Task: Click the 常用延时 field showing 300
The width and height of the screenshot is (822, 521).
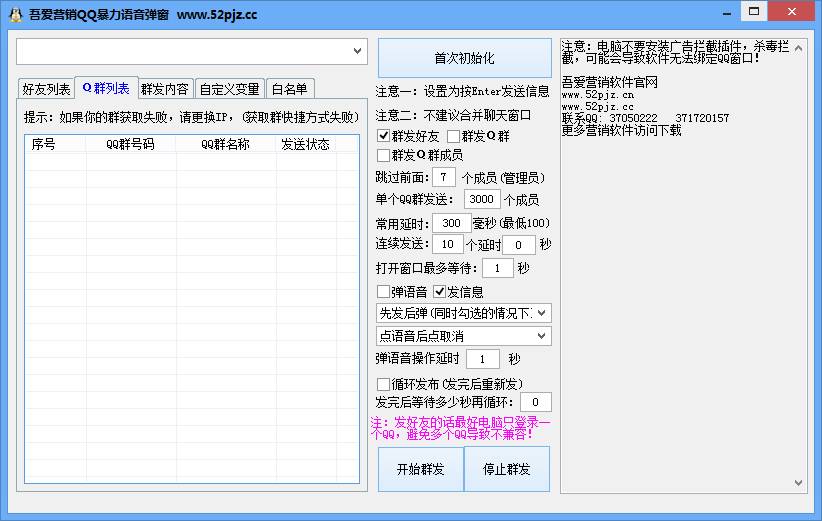Action: [x=451, y=223]
